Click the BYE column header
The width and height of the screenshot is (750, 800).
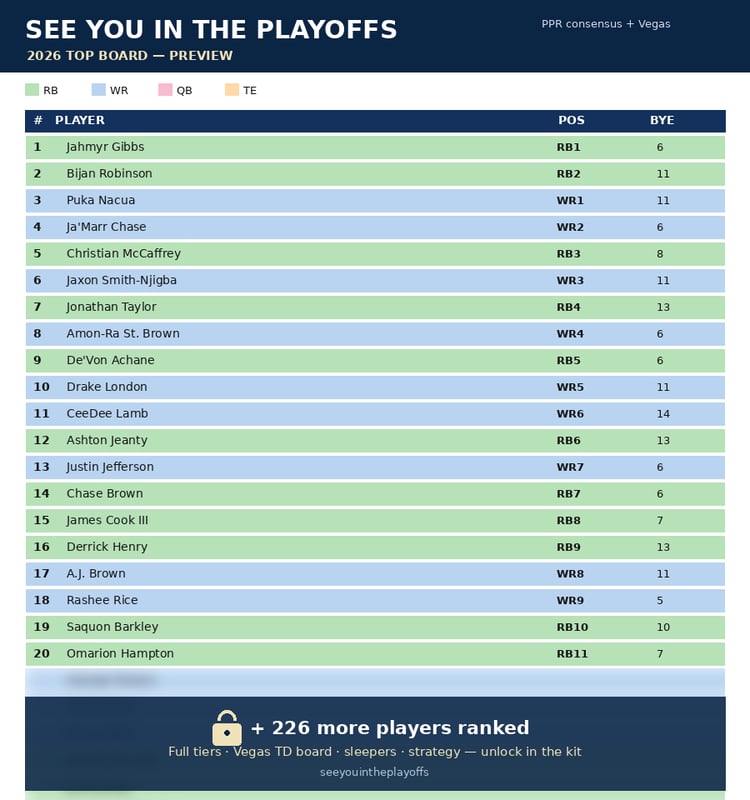tap(662, 120)
